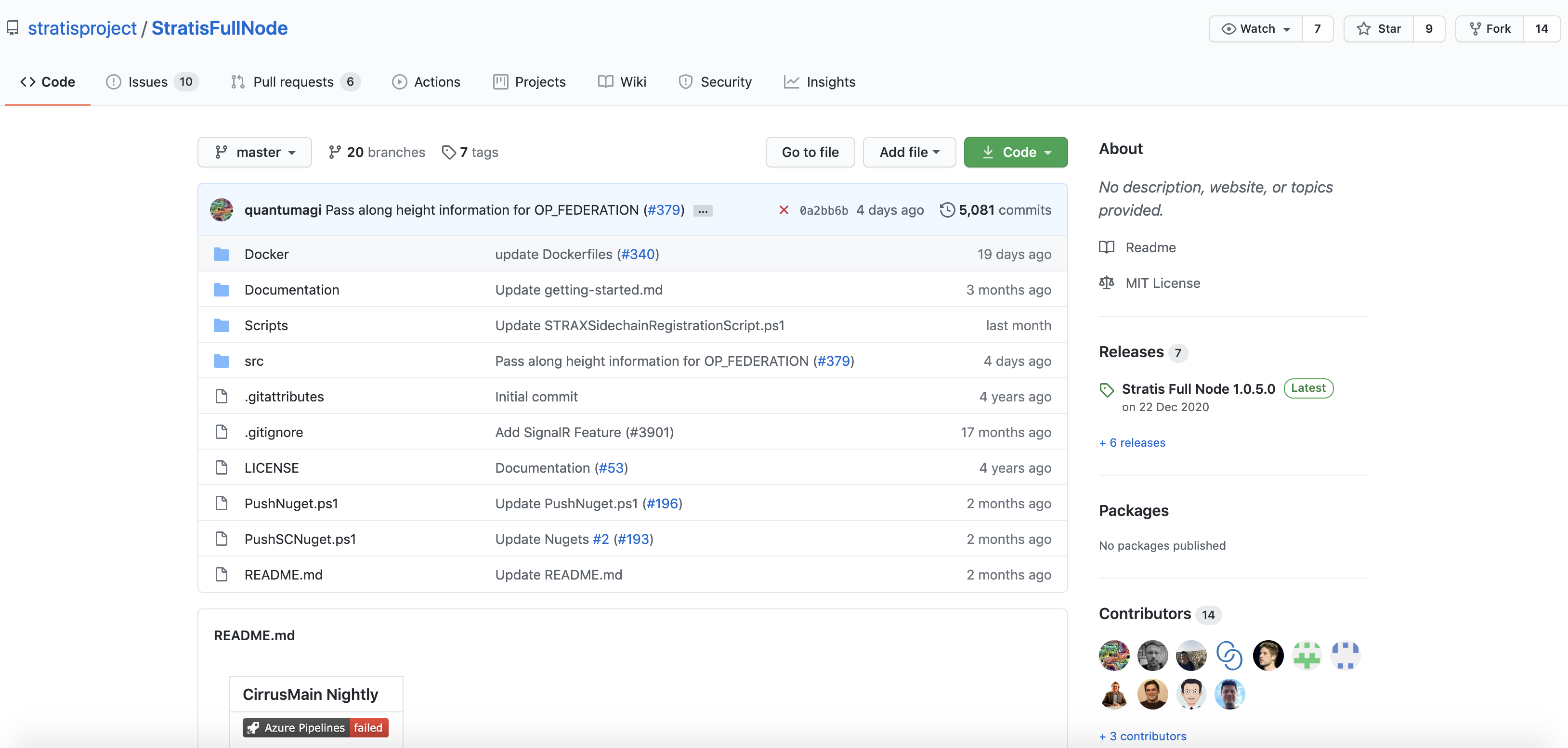Click the MIT License scales icon
The width and height of the screenshot is (1568, 748).
[x=1107, y=283]
